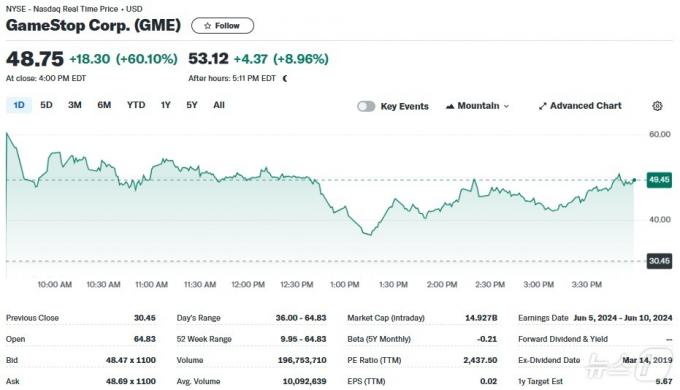The image size is (680, 390).
Task: Click the Avg. Volume value 10,092,639
Action: [x=304, y=381]
